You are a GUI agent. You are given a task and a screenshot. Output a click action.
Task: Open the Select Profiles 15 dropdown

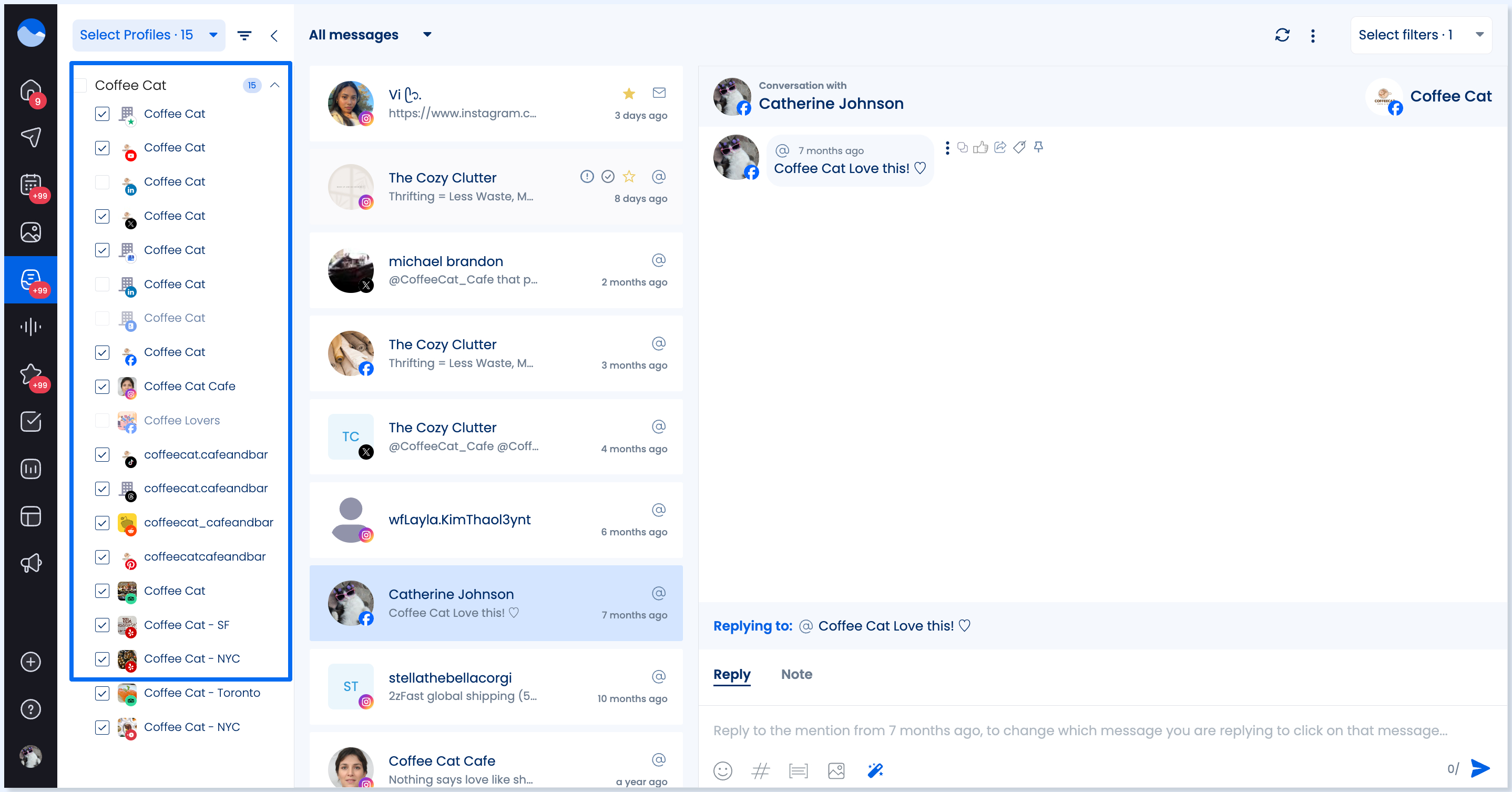(x=148, y=35)
